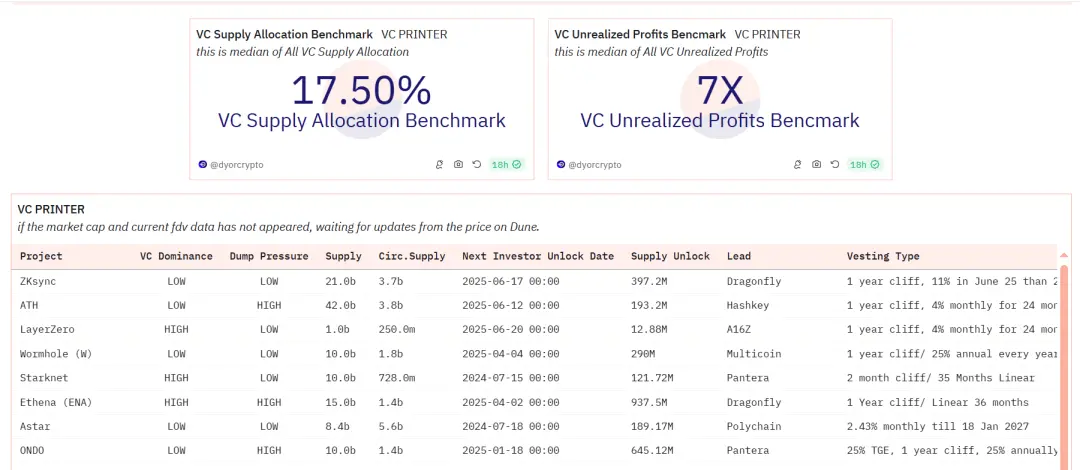Select the ZKsync project row cell
Image resolution: width=1080 pixels, height=470 pixels.
(39, 281)
